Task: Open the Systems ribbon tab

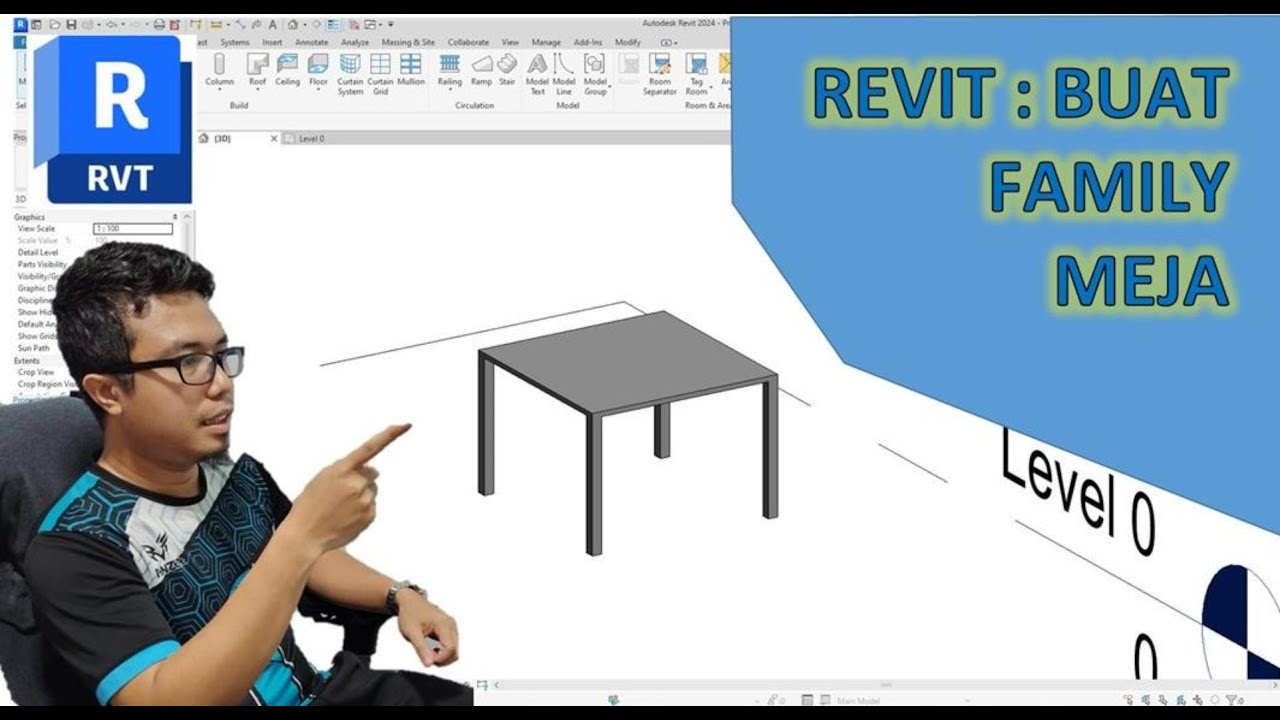Action: pos(235,42)
